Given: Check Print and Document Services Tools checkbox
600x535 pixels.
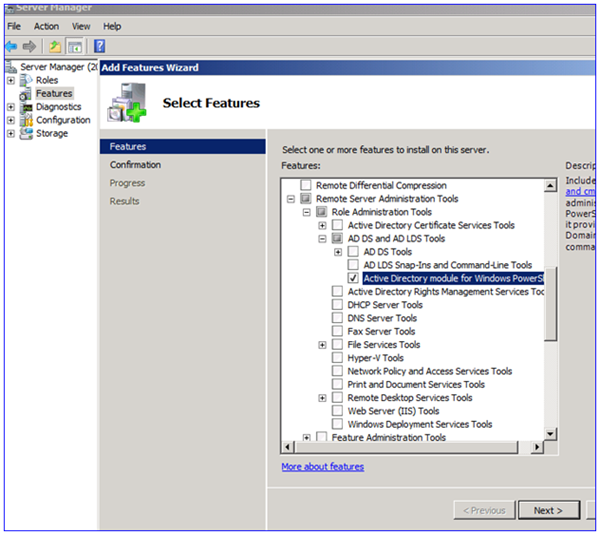Looking at the screenshot, I should pyautogui.click(x=337, y=385).
